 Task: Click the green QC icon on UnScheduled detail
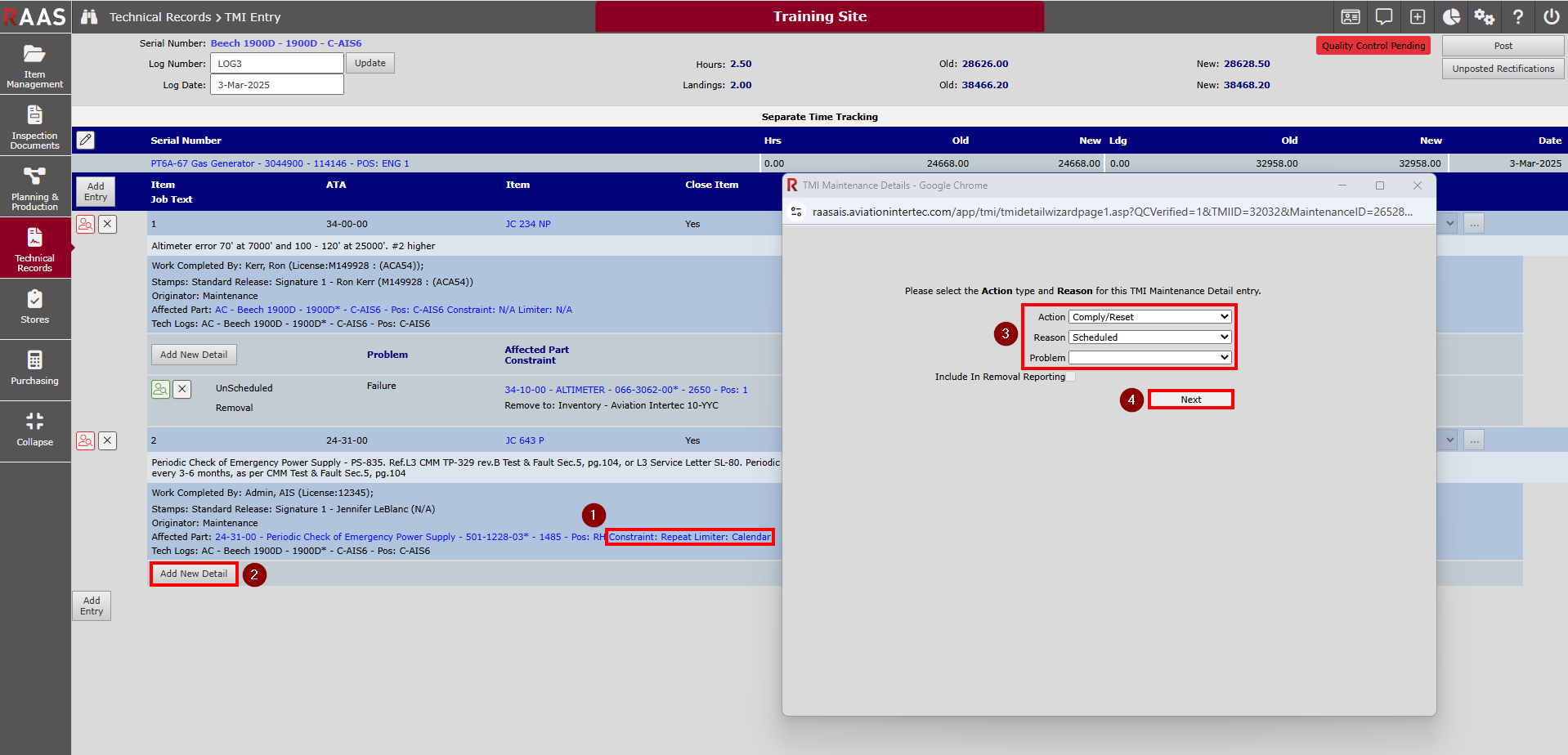[x=160, y=389]
